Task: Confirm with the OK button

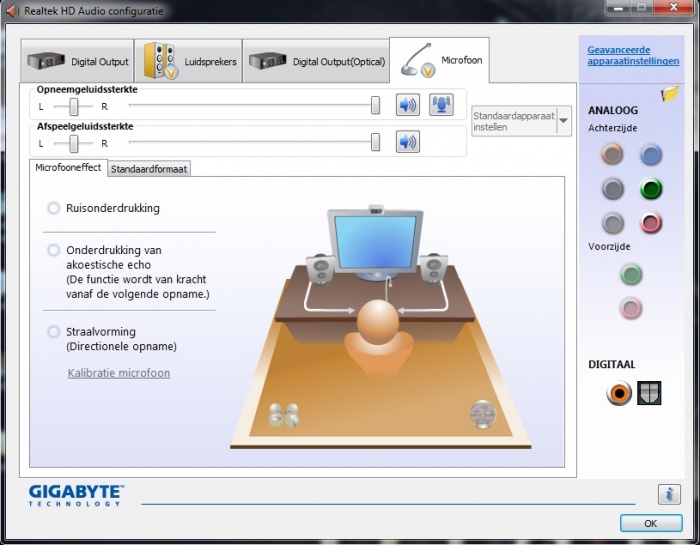Action: click(x=651, y=523)
